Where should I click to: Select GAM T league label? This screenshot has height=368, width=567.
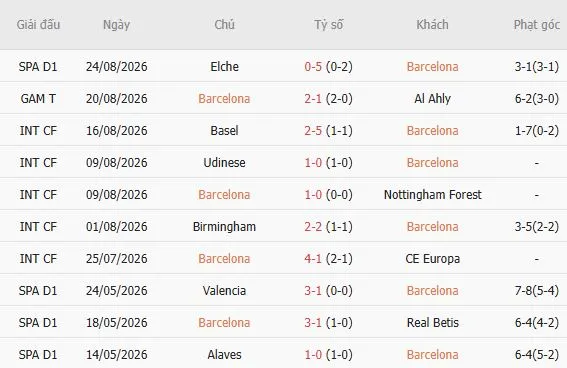point(38,99)
